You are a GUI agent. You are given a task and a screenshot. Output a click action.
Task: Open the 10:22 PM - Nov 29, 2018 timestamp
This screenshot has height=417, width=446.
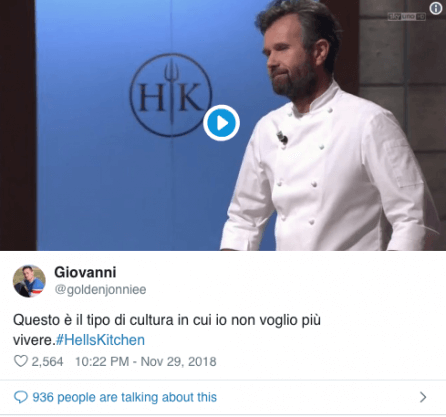pyautogui.click(x=146, y=361)
